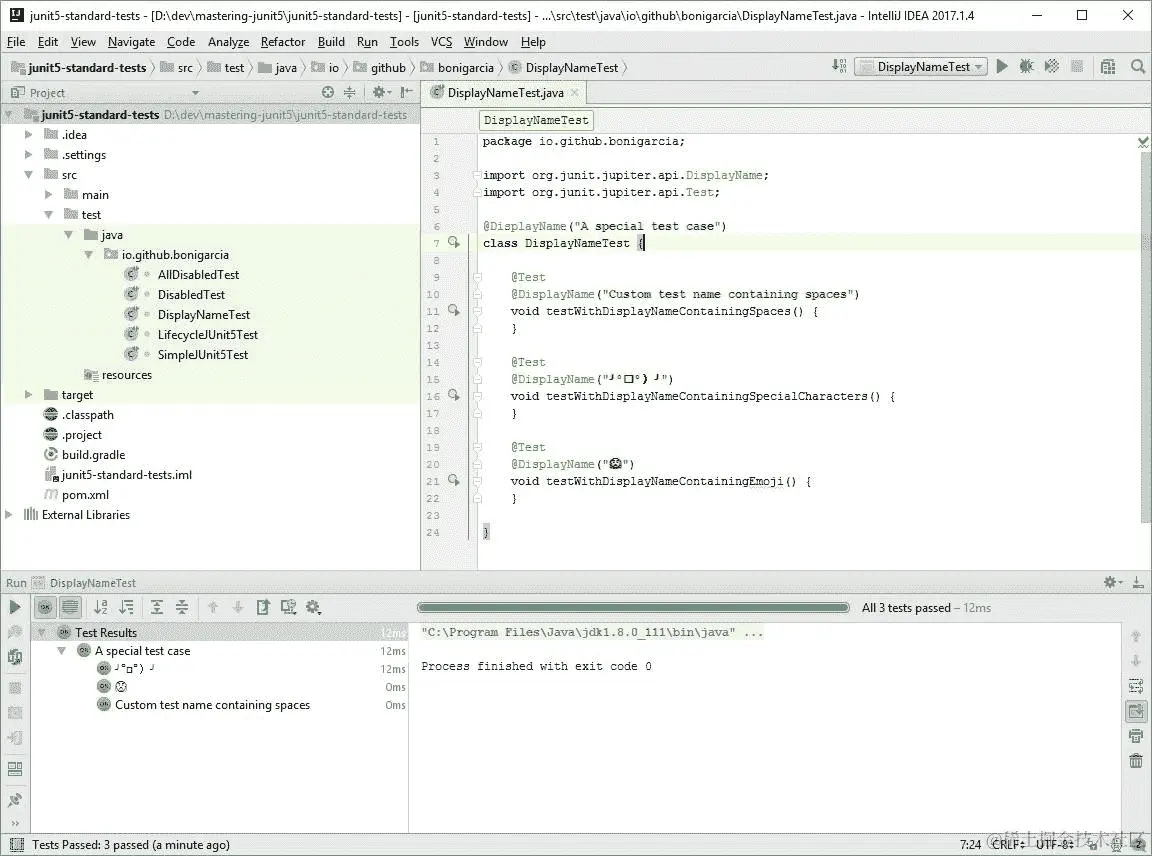Open Project Structure icon in toolbar
Image resolution: width=1152 pixels, height=856 pixels.
click(x=1108, y=67)
